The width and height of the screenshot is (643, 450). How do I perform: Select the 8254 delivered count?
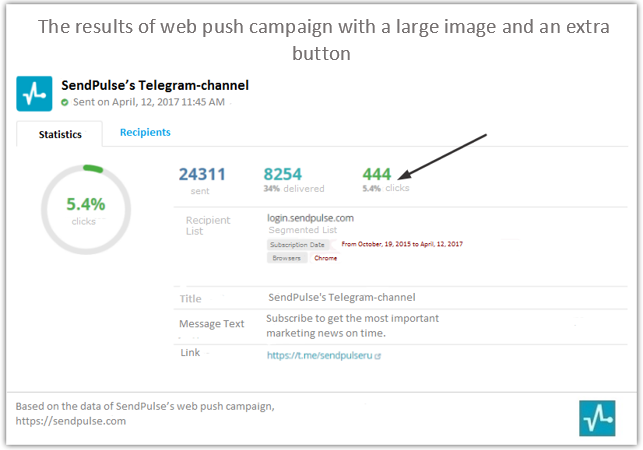(283, 174)
